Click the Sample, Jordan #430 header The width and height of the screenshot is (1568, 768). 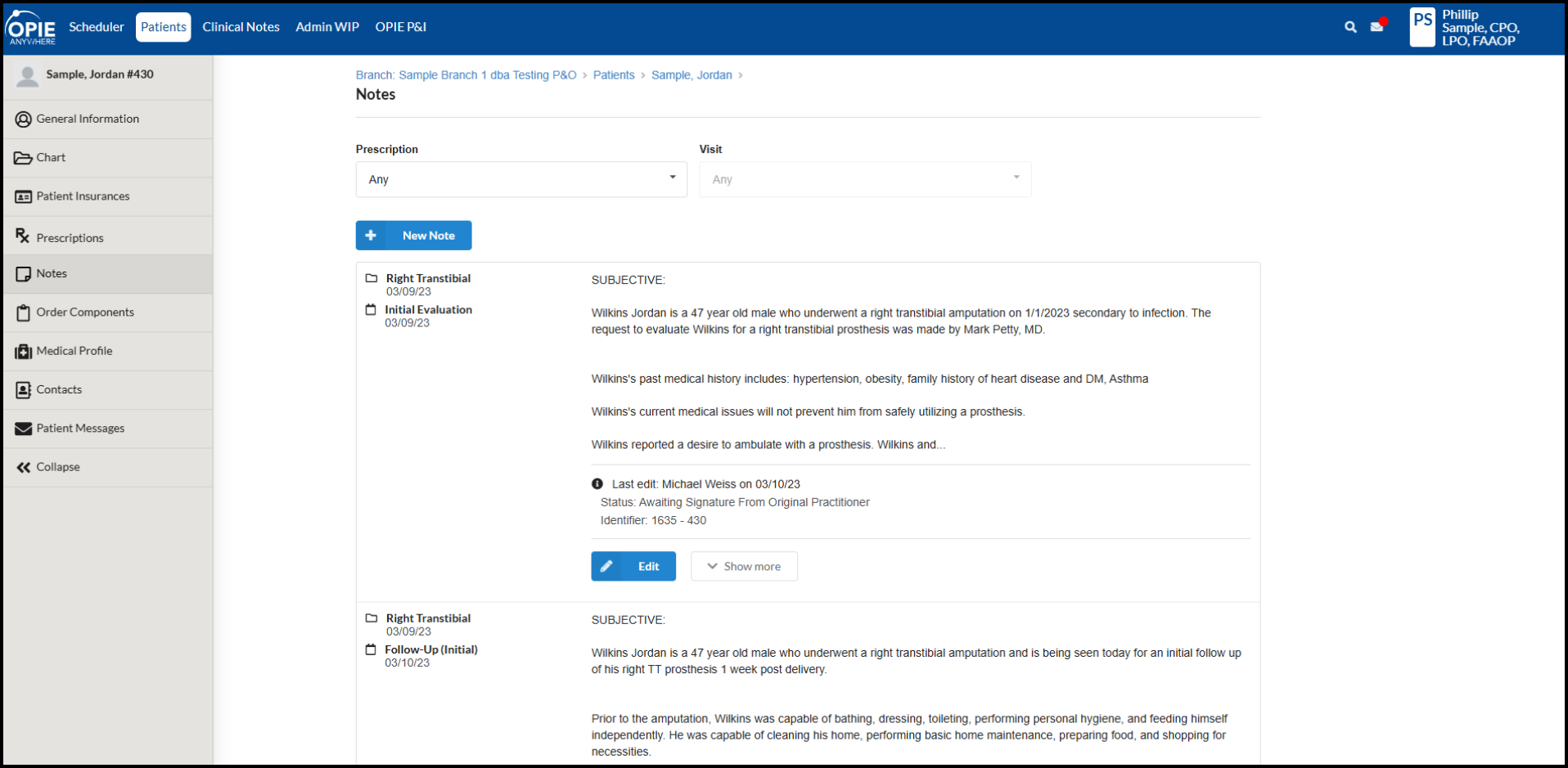pos(100,74)
